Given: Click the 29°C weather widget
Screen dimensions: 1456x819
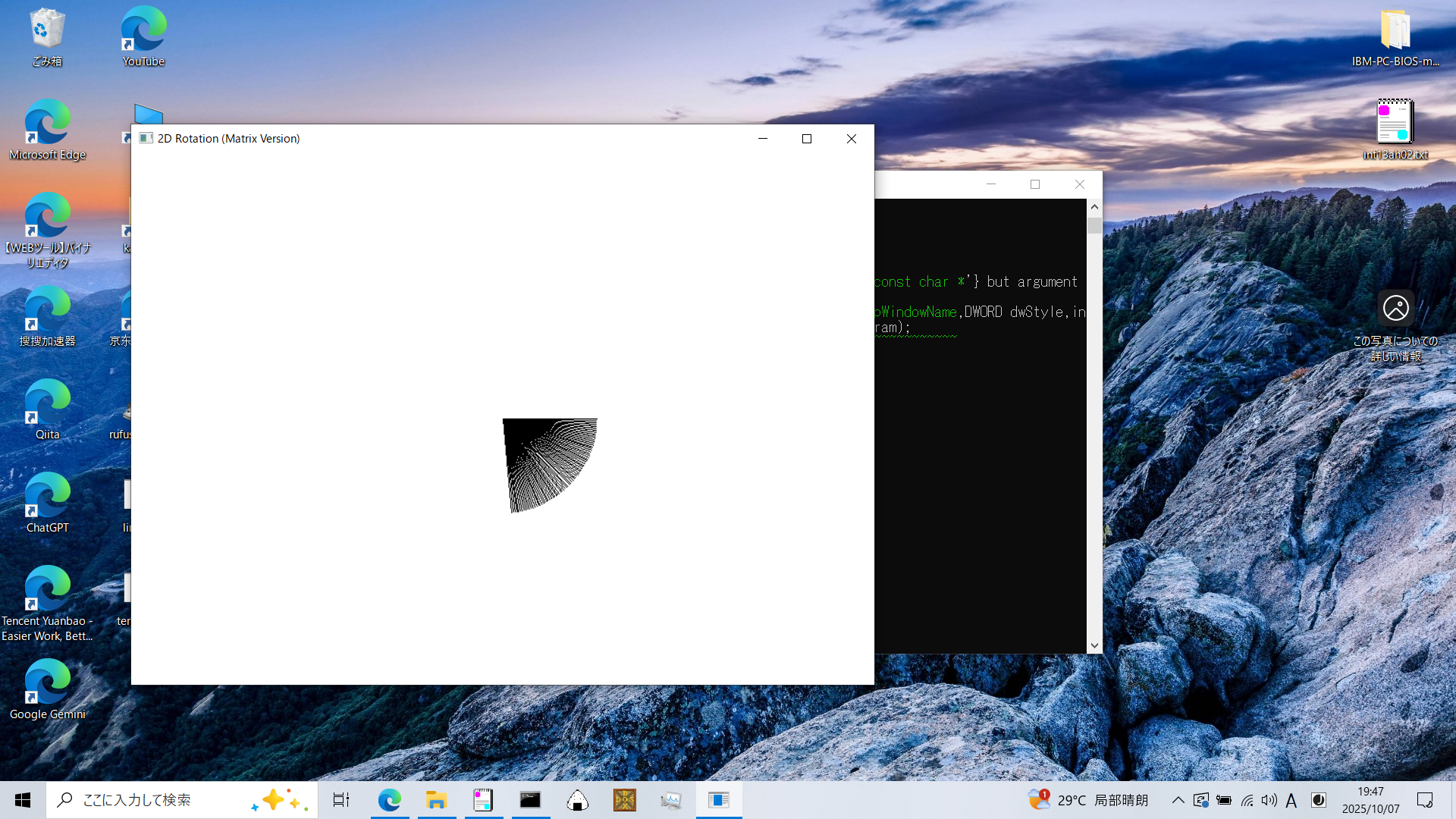Looking at the screenshot, I should 1088,800.
